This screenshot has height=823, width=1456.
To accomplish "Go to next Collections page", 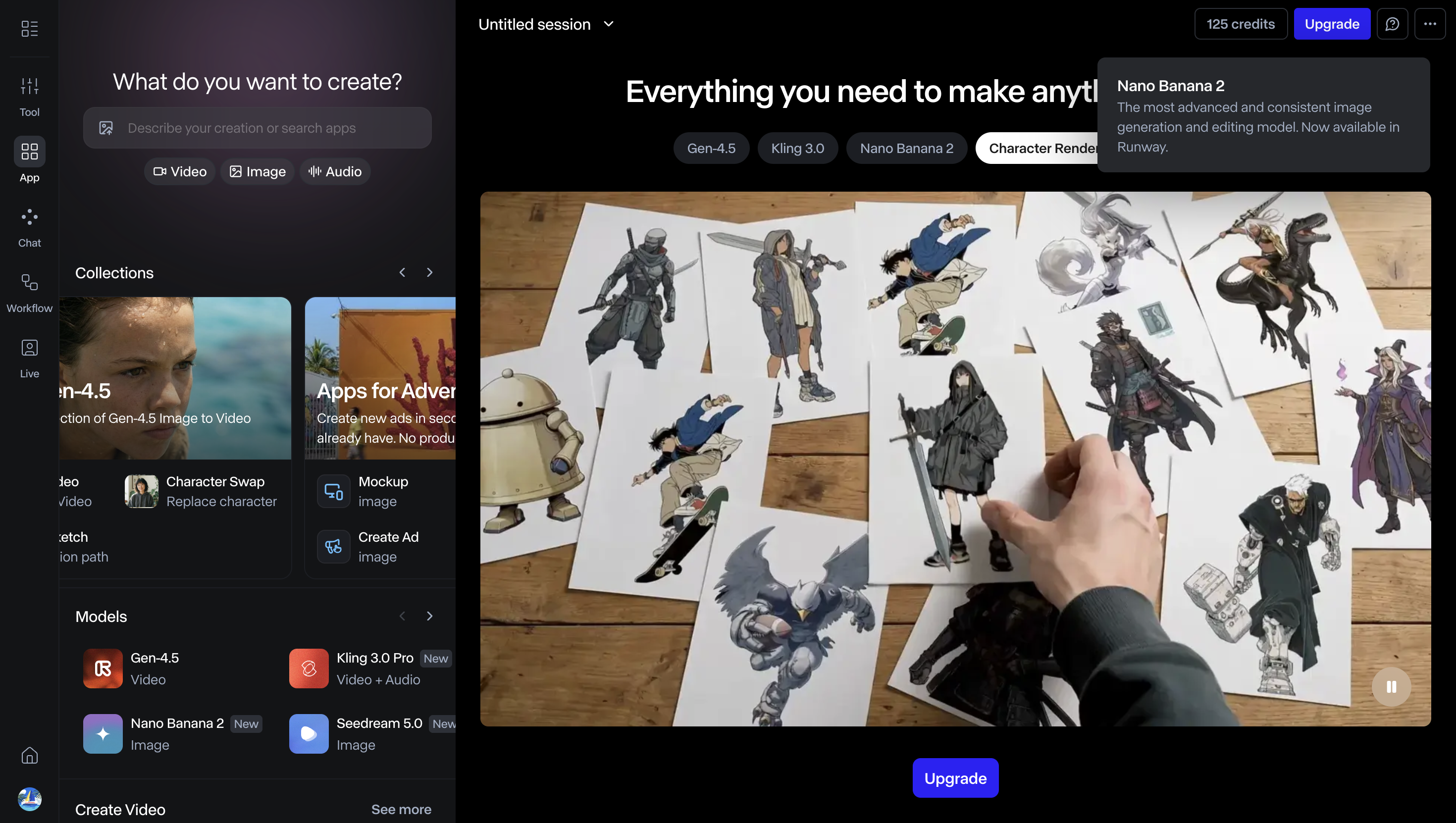I will 429,272.
